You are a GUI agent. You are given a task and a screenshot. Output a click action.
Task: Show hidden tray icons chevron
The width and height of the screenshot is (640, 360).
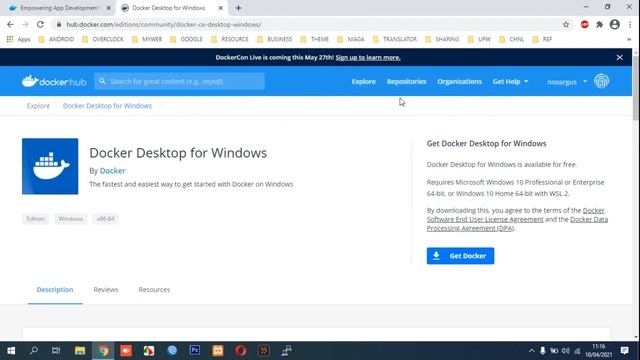531,351
